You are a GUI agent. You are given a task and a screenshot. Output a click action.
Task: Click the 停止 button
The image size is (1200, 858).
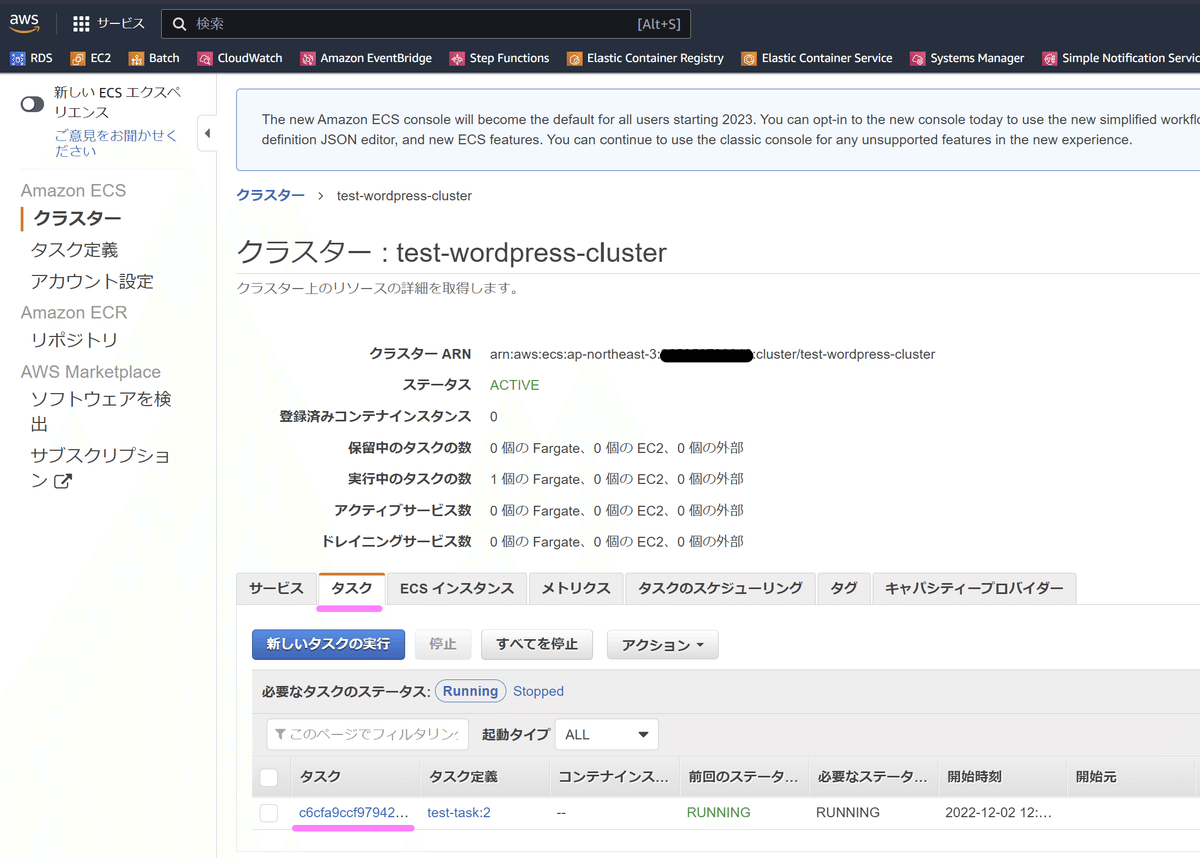coord(443,644)
